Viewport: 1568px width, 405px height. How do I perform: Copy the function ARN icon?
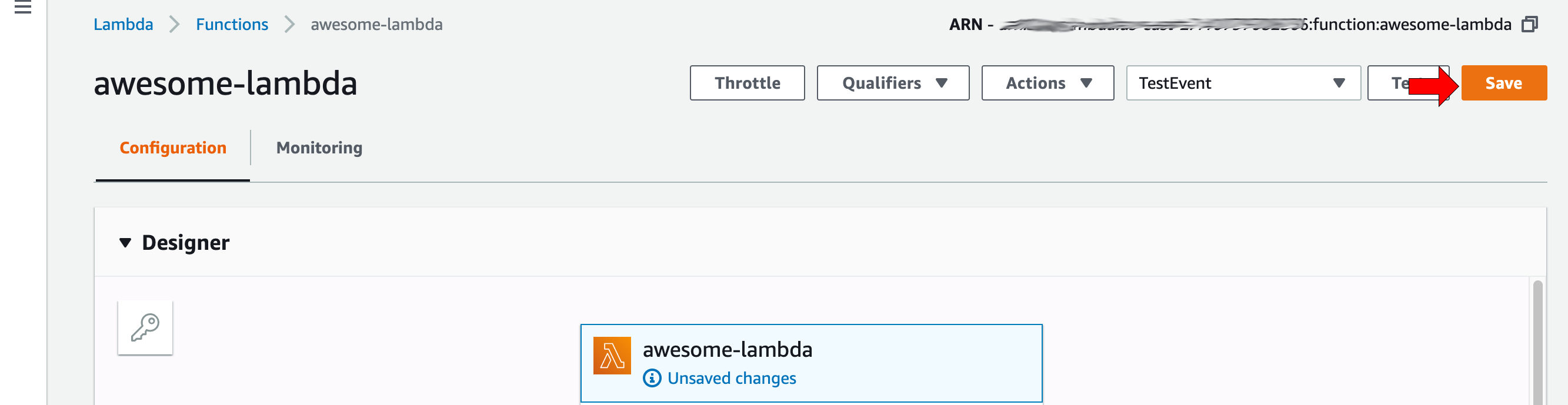[x=1529, y=24]
